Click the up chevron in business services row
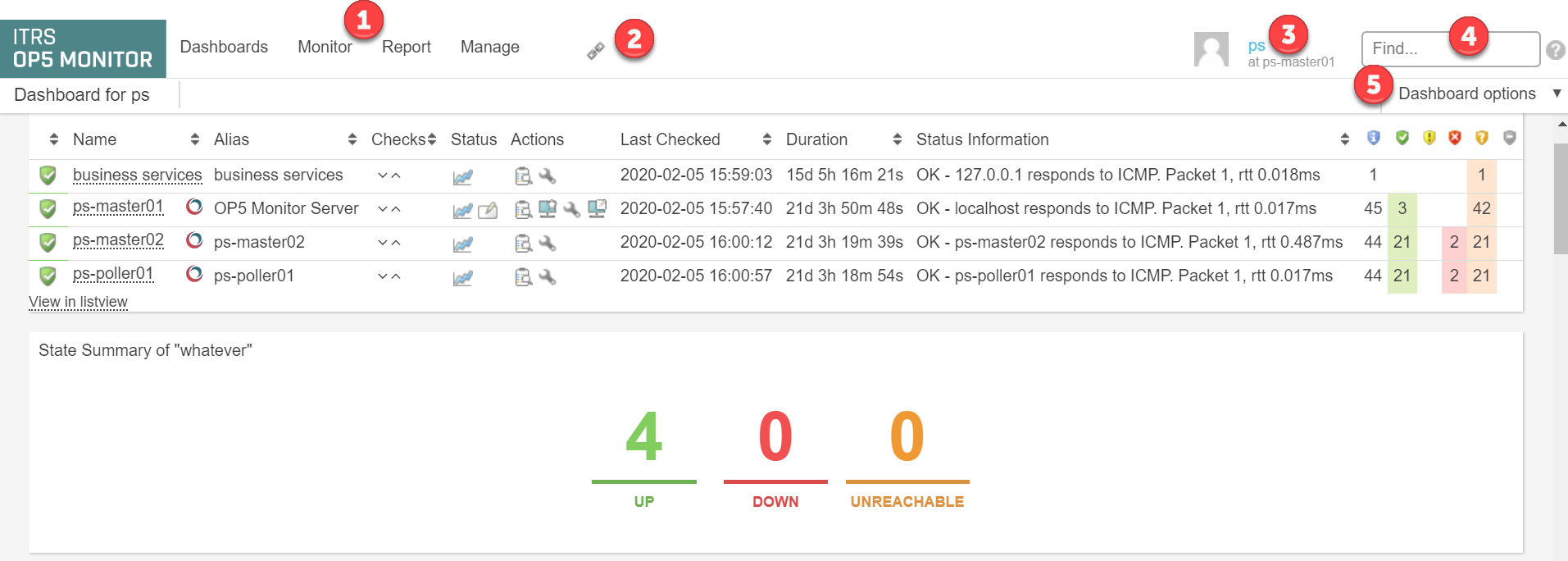The image size is (1568, 561). pos(396,176)
